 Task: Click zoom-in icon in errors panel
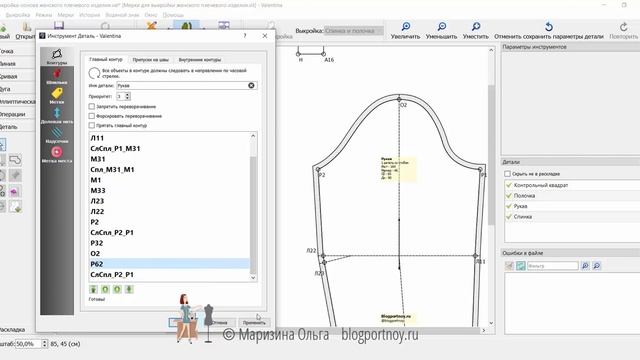point(585,266)
